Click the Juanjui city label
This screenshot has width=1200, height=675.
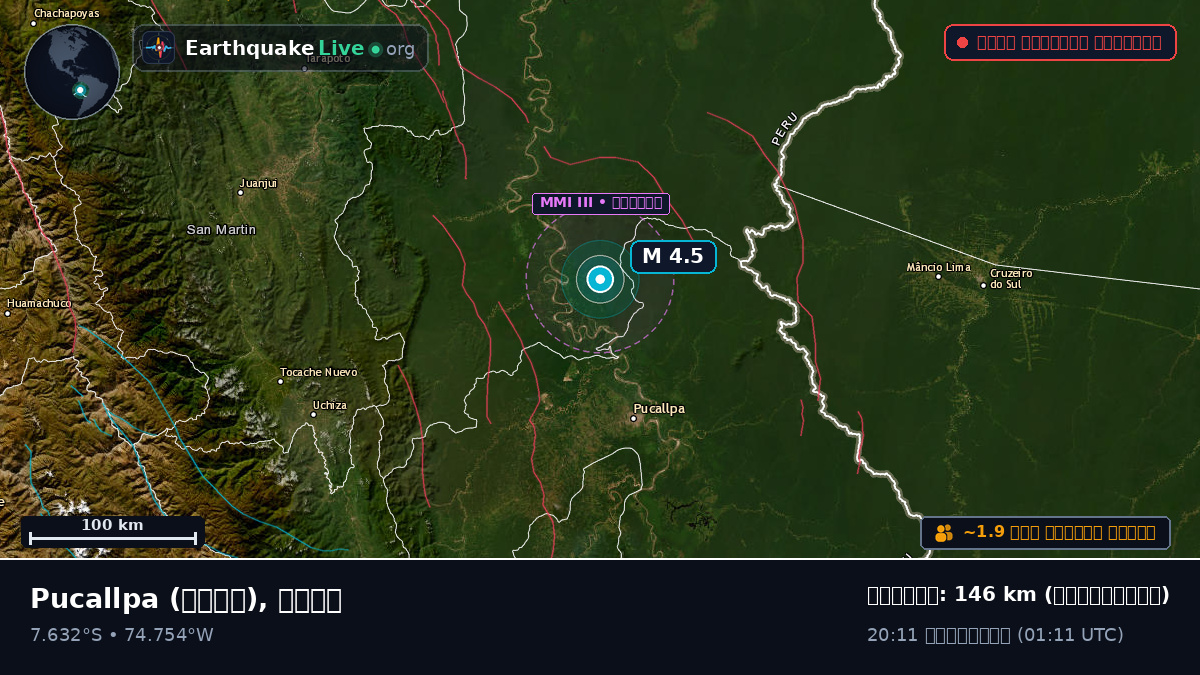coord(258,183)
